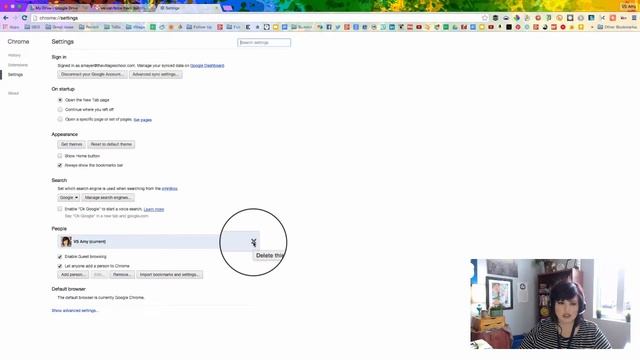This screenshot has width=640, height=360.
Task: Open the Chrome hamburger menu
Action: point(634,18)
